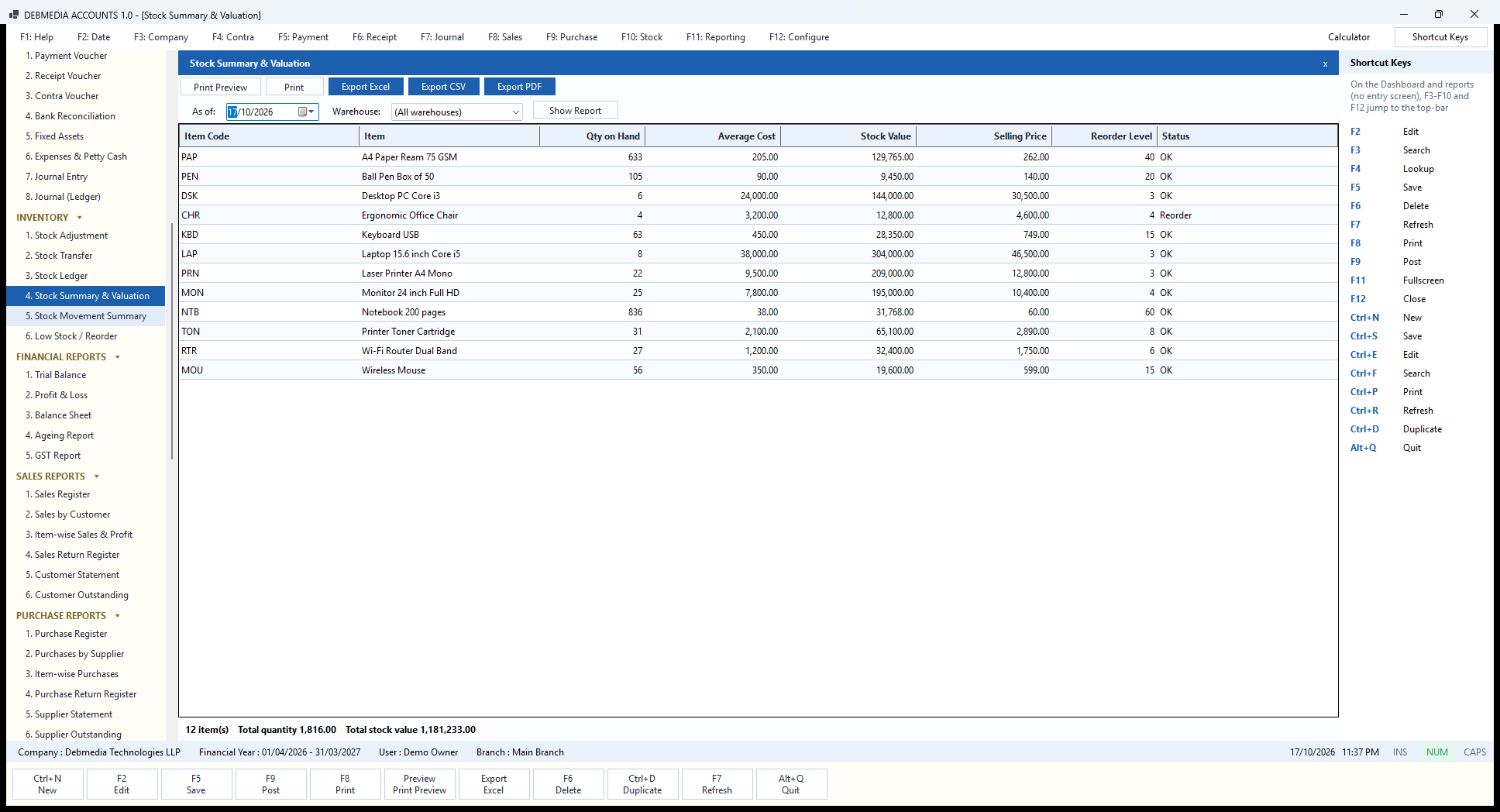This screenshot has width=1500, height=812.
Task: Click Export Excel in report toolbar
Action: pos(366,87)
